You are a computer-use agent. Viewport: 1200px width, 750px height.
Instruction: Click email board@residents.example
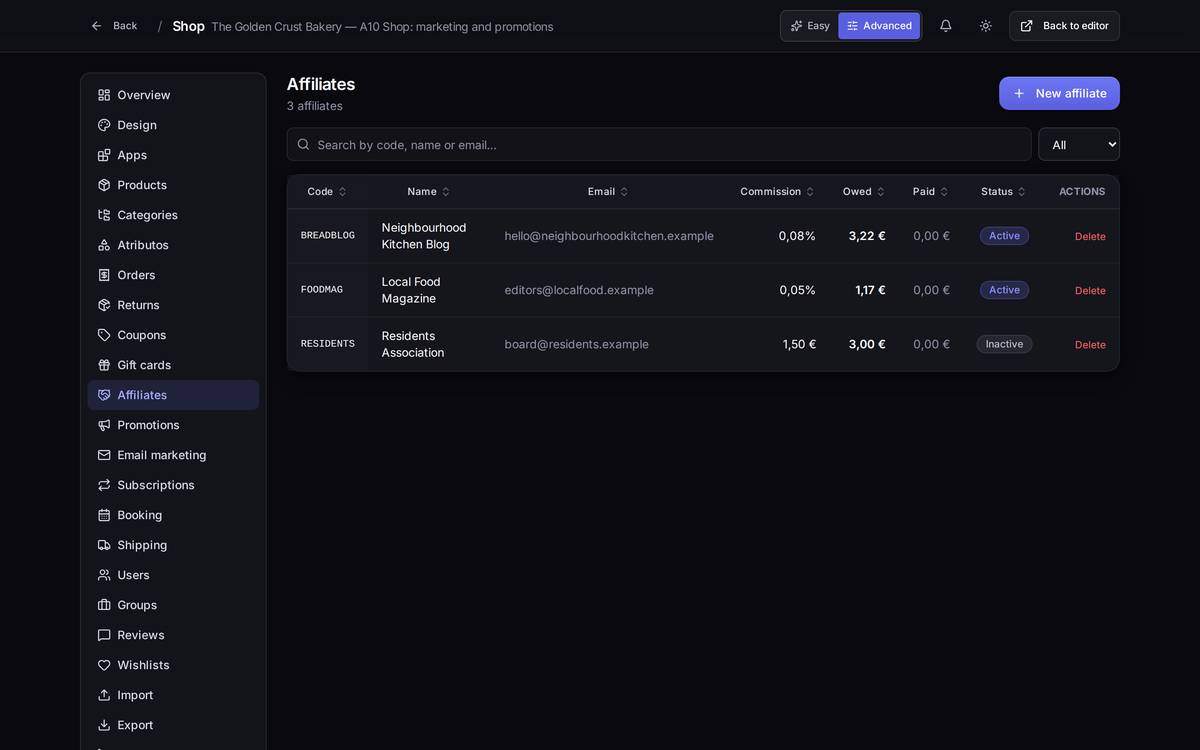point(577,344)
